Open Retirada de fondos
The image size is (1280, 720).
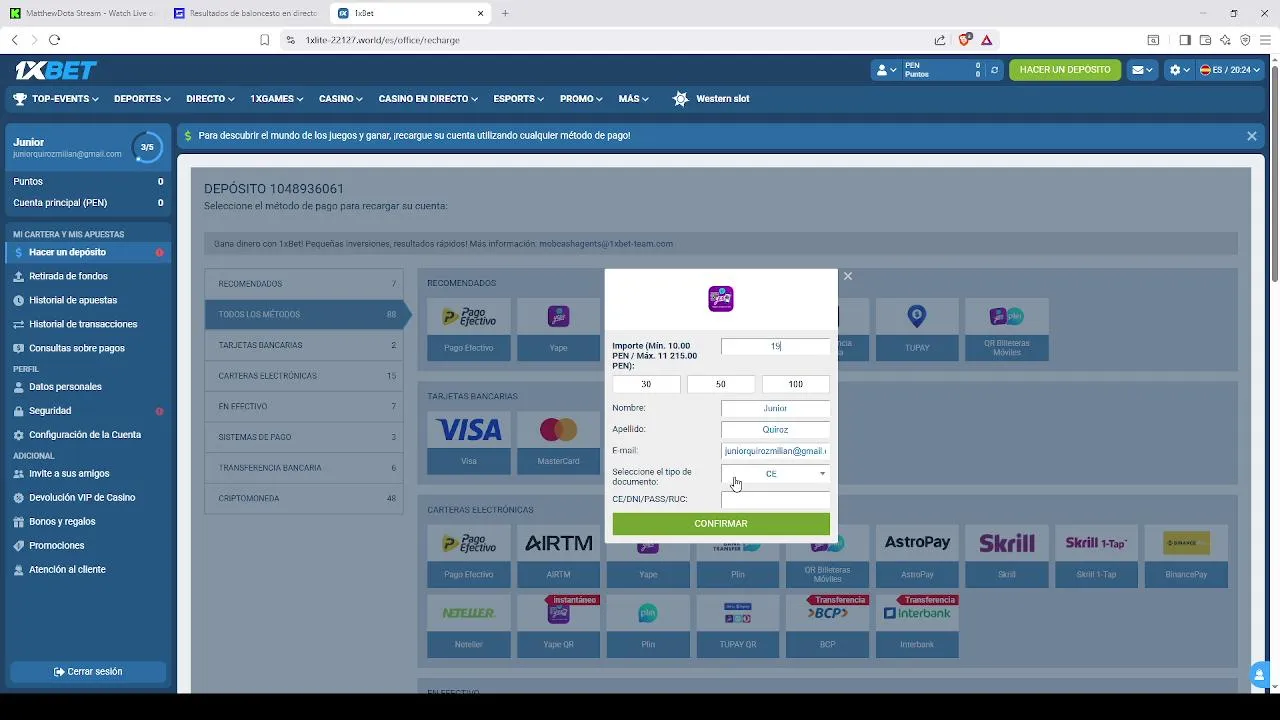tap(88, 276)
